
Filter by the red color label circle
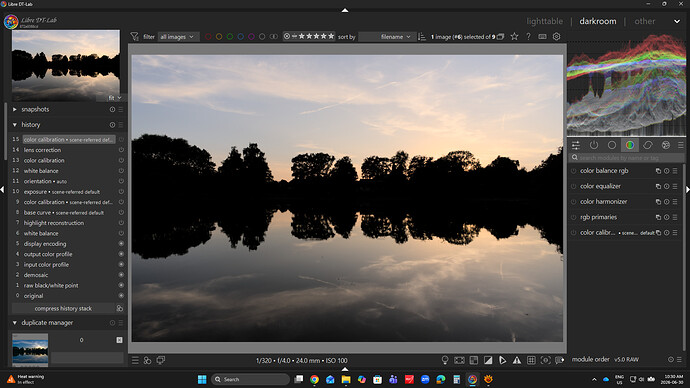[208, 37]
